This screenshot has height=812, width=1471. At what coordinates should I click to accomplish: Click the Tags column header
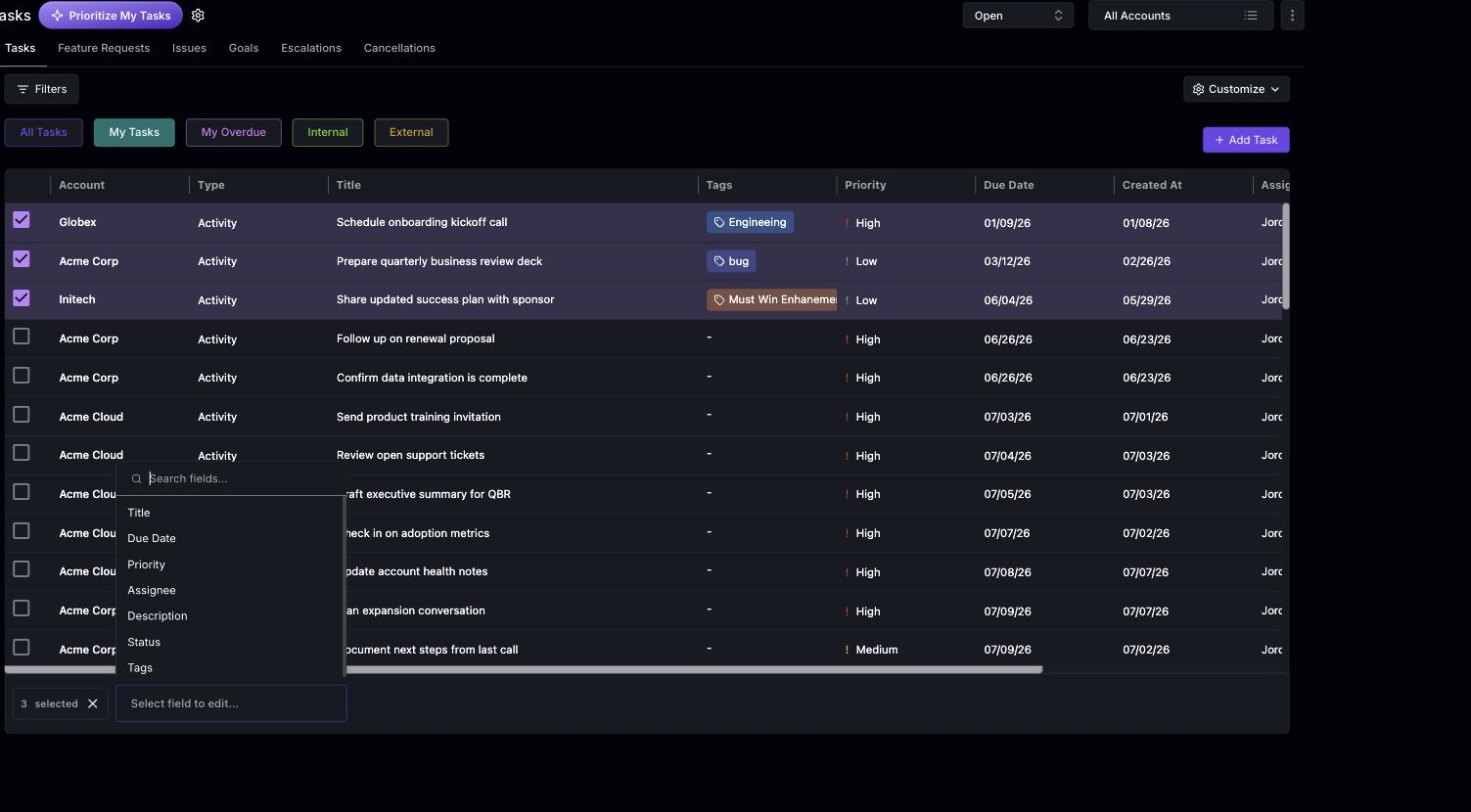(719, 185)
